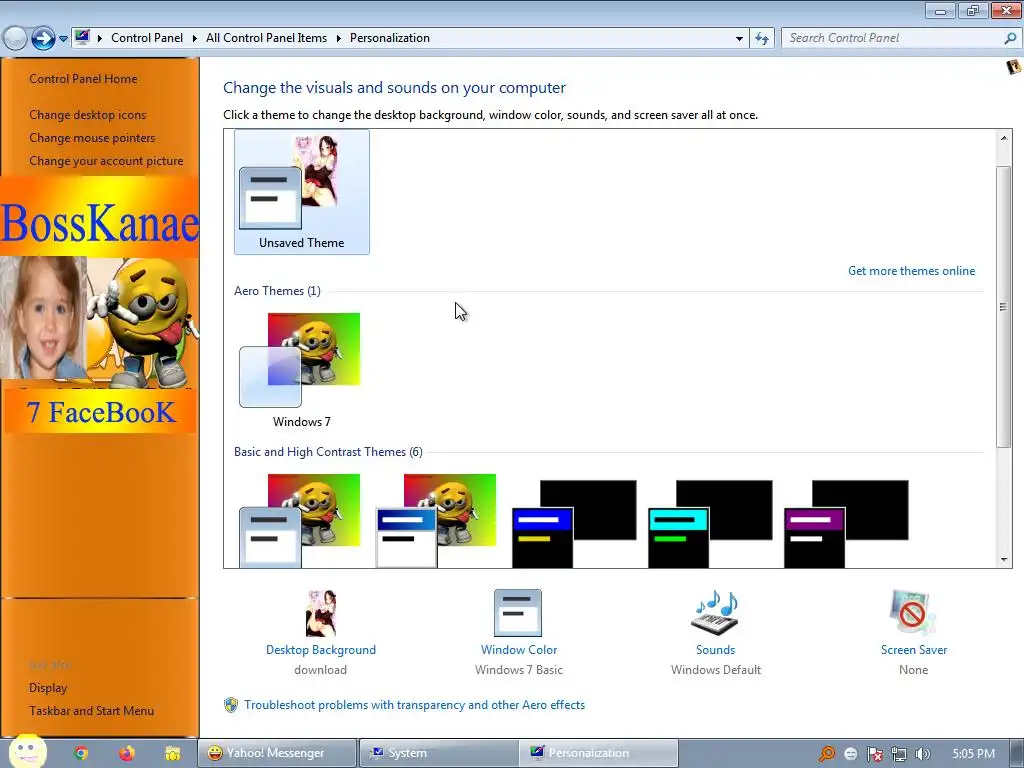The height and width of the screenshot is (768, 1024).
Task: Click Personalization breadcrumb segment
Action: tap(390, 39)
